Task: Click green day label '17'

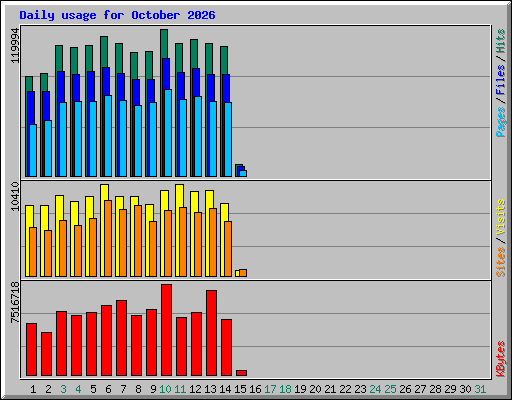Action: point(270,389)
